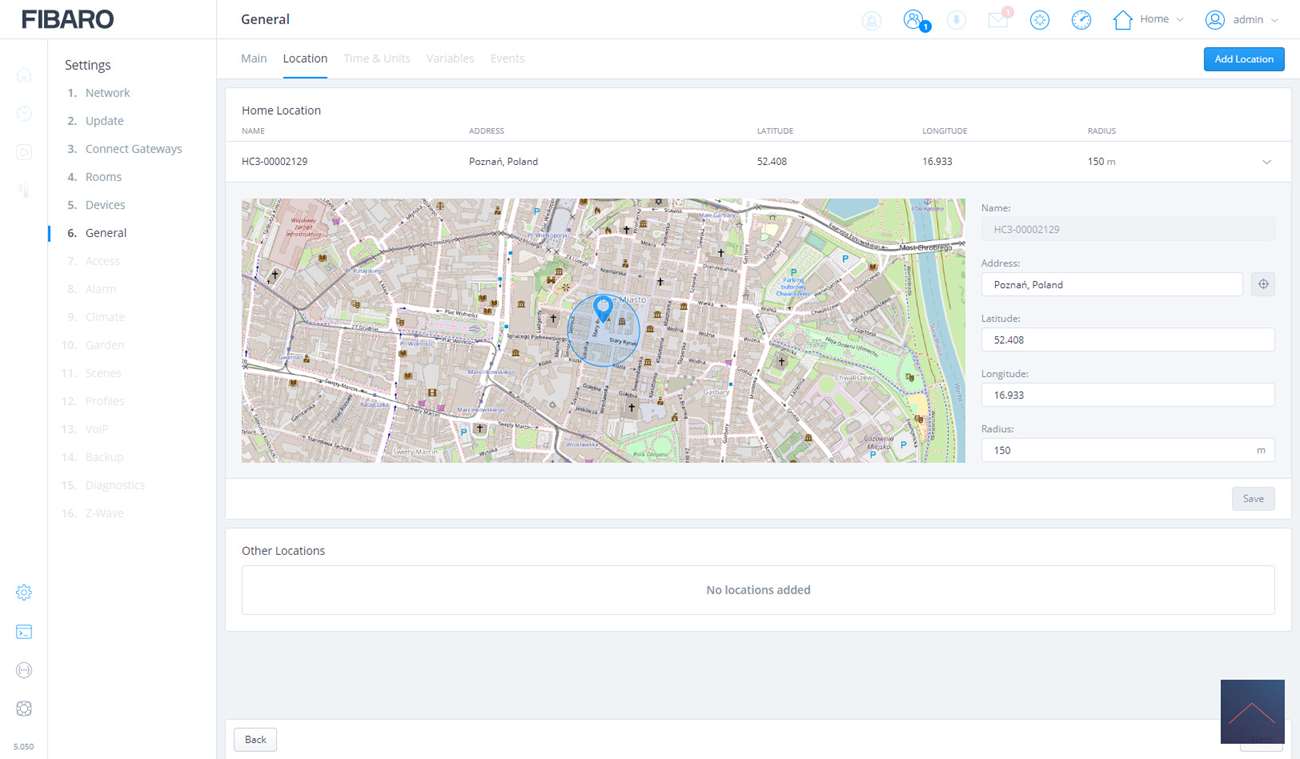Click the scroll-to-top arrow thumbnail
1300x759 pixels.
point(1252,711)
